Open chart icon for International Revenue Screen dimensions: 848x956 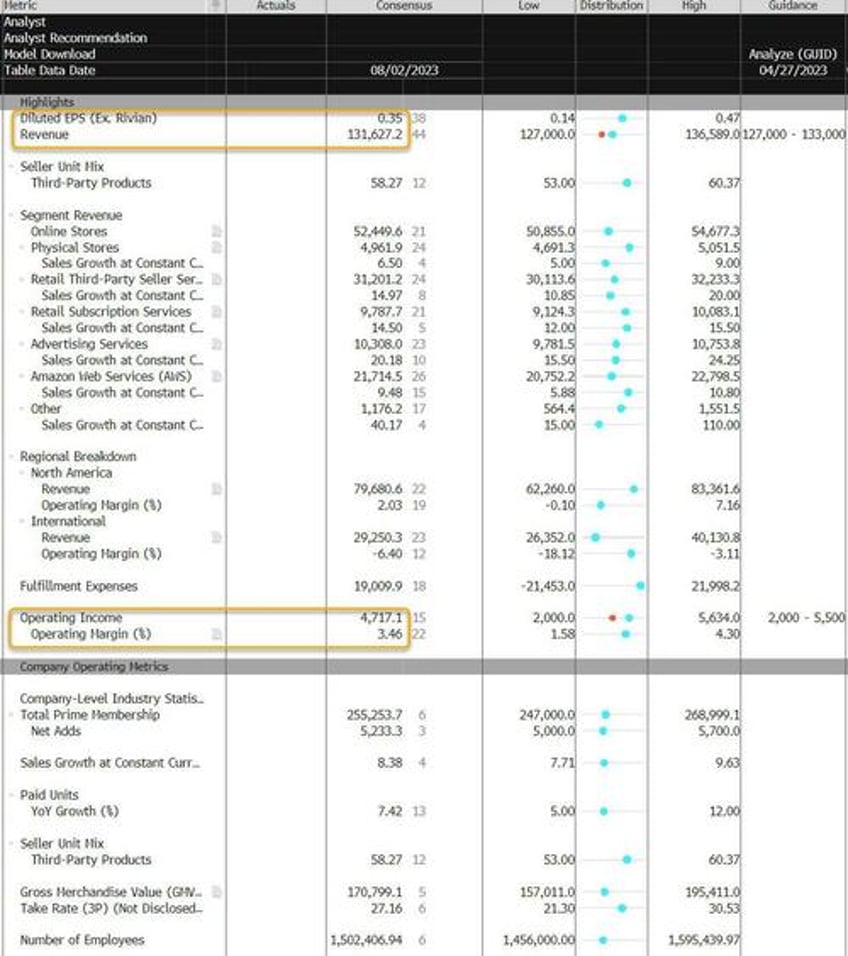pyautogui.click(x=216, y=537)
